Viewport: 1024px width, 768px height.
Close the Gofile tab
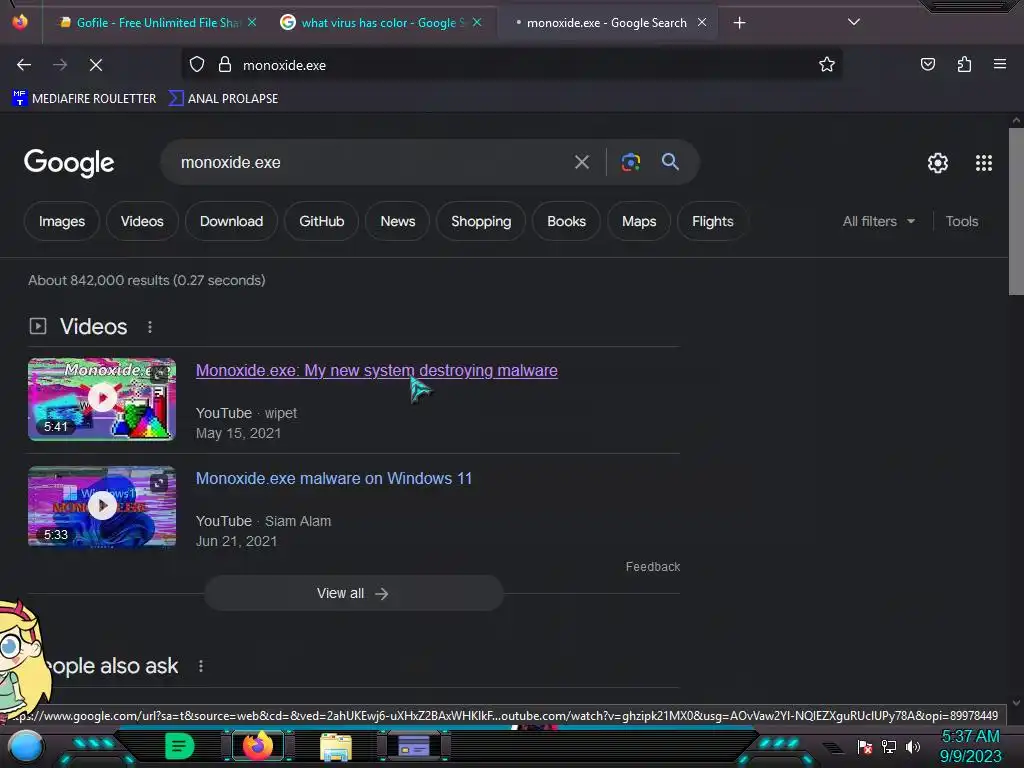click(x=252, y=22)
